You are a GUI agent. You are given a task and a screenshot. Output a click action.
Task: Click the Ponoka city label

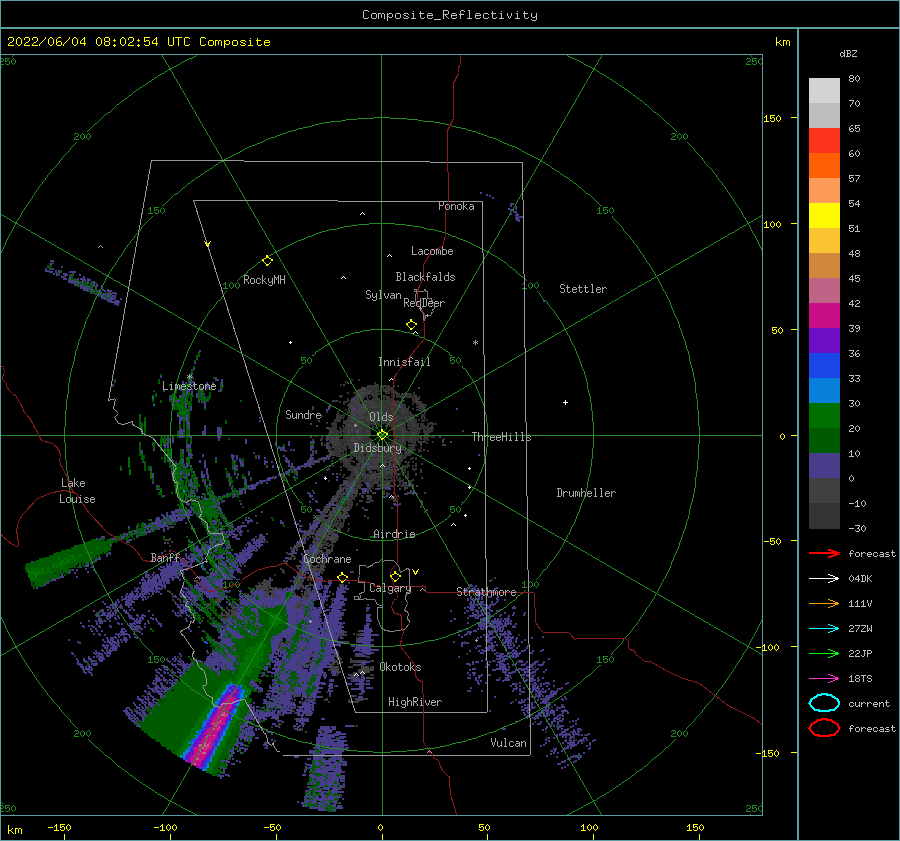(456, 206)
